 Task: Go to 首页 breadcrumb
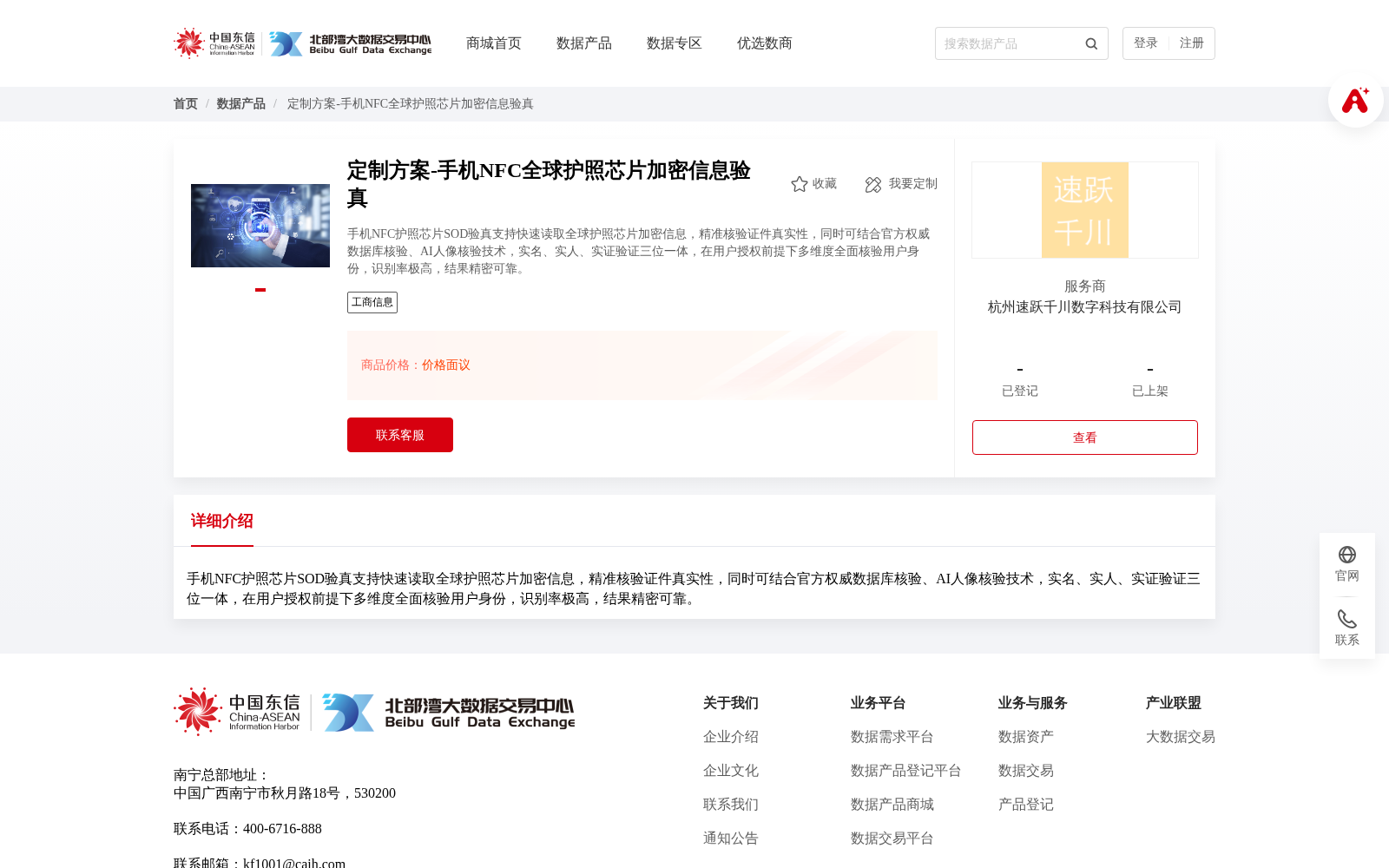186,104
